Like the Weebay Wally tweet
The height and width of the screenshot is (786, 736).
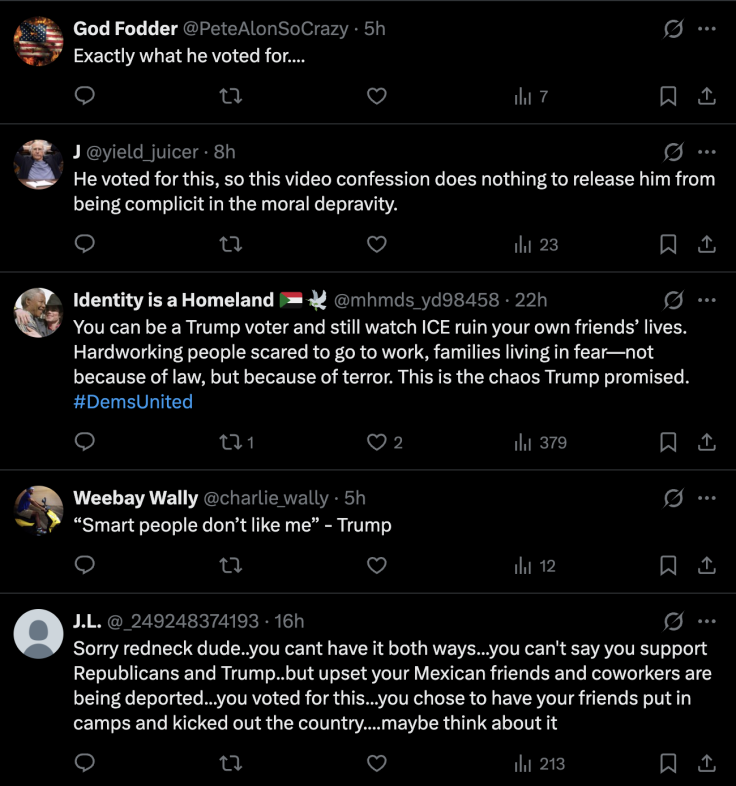coord(376,565)
